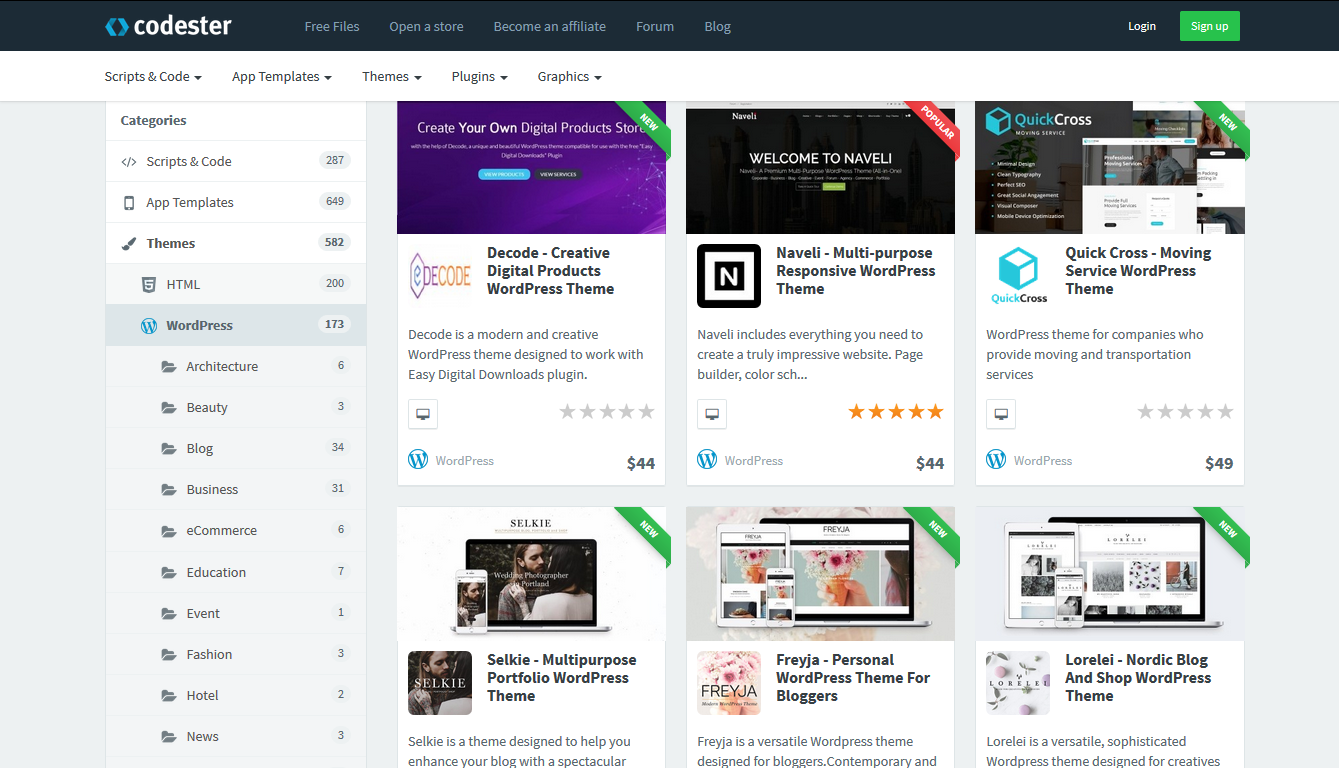Image resolution: width=1339 pixels, height=768 pixels.
Task: Select the Themes brush icon in sidebar
Action: [x=129, y=243]
